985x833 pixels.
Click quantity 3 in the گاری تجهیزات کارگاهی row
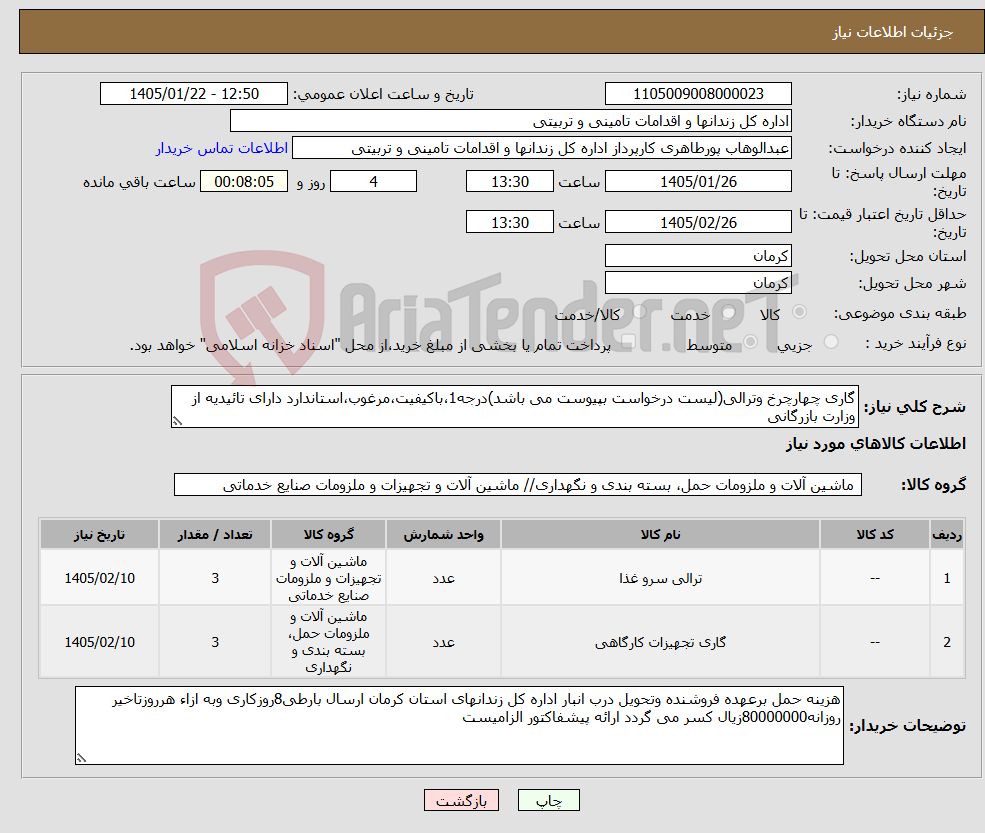(x=215, y=642)
